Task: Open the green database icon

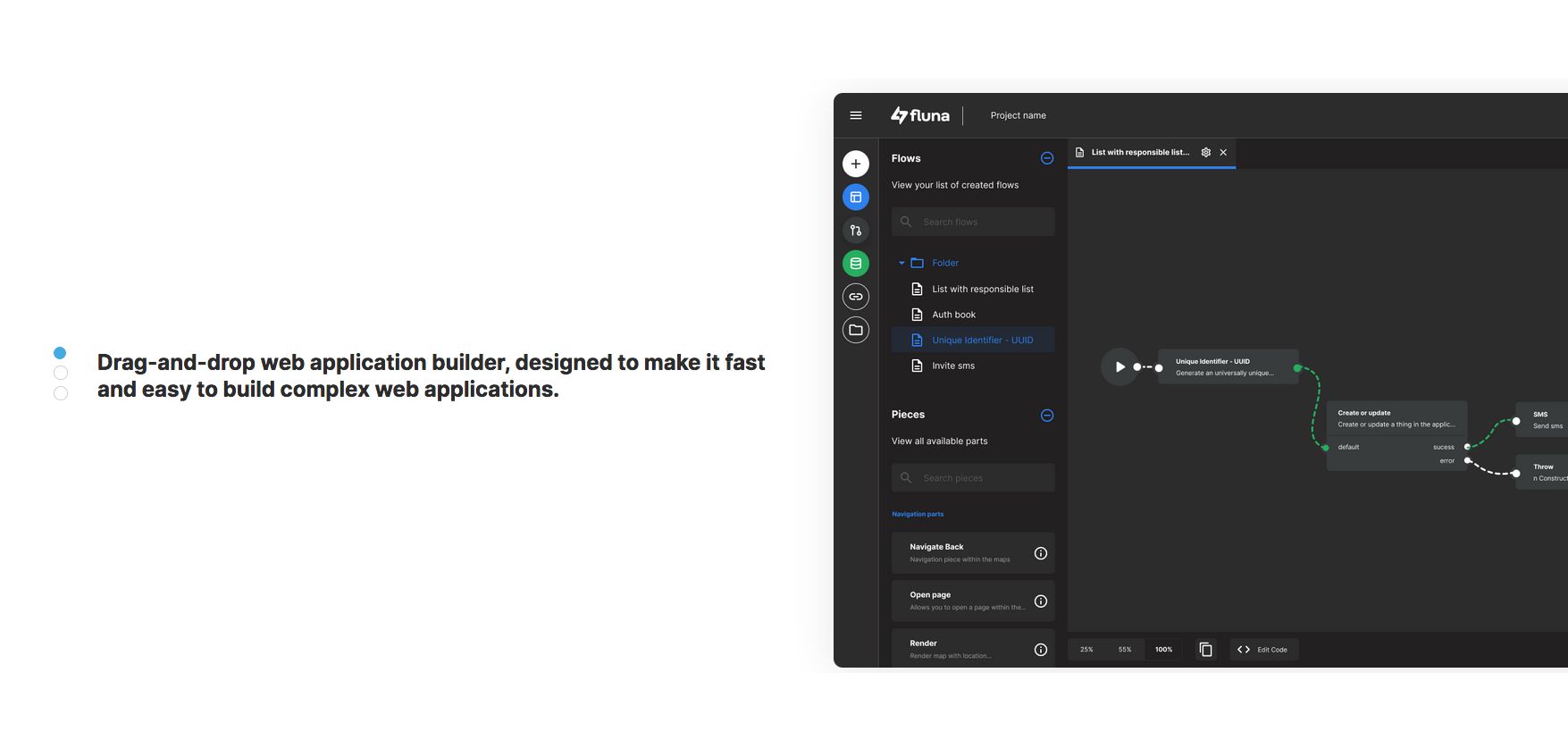Action: [855, 264]
